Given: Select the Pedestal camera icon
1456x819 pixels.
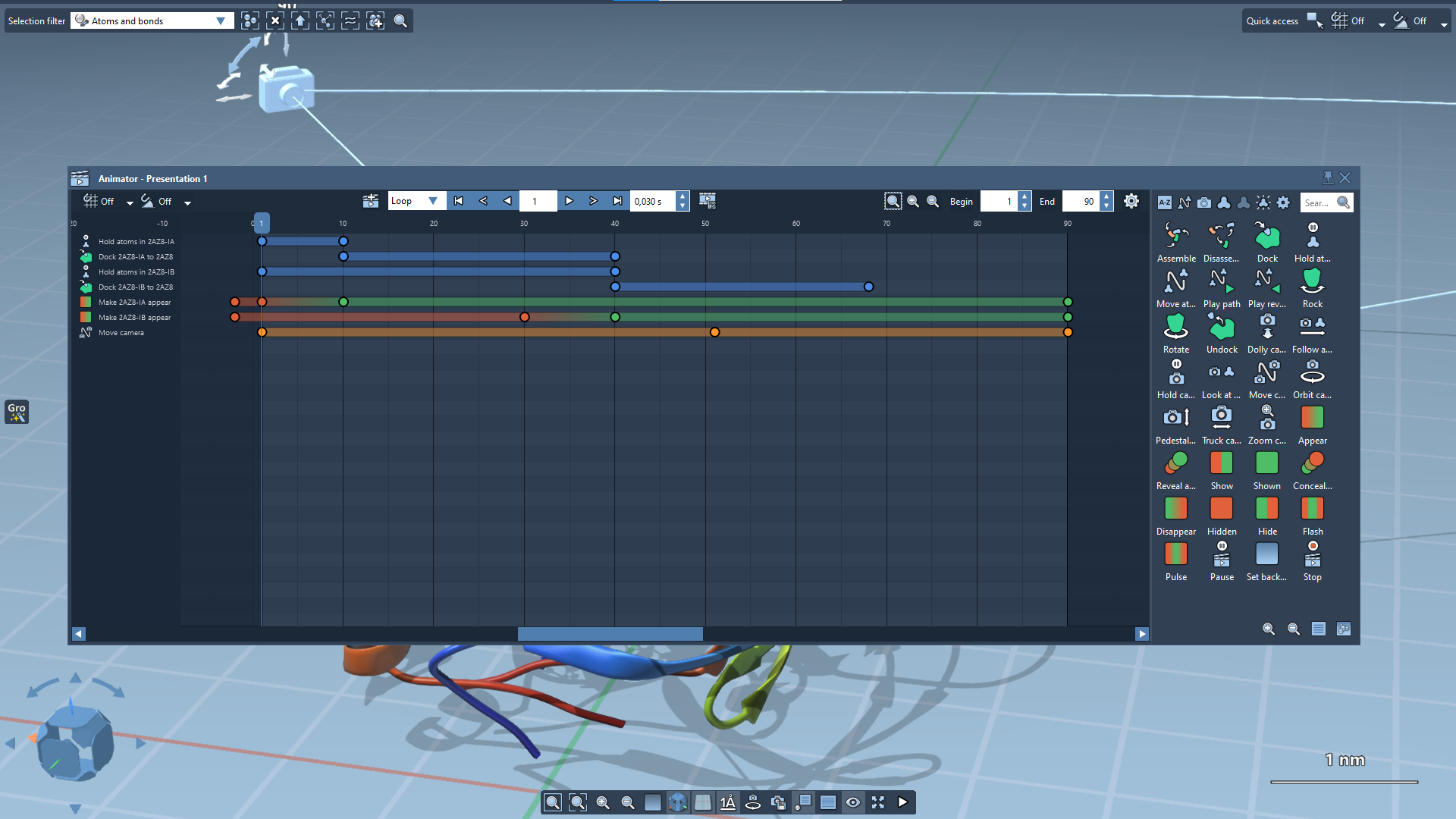Looking at the screenshot, I should click(x=1175, y=419).
